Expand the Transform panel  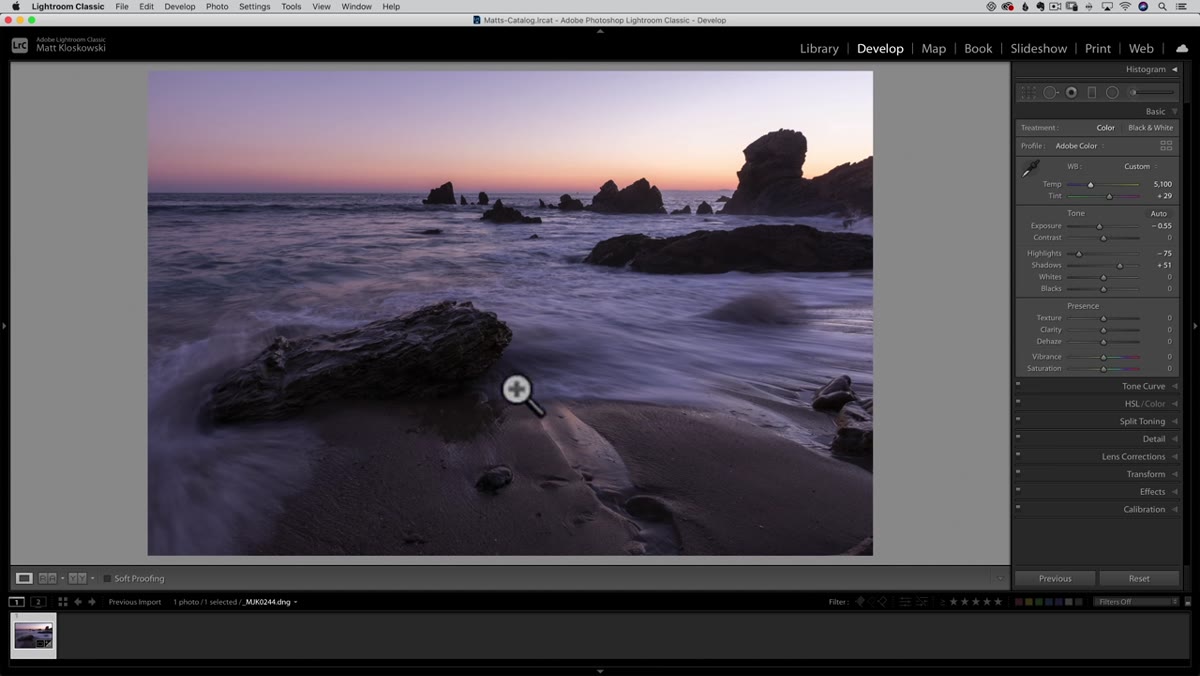tap(1175, 474)
